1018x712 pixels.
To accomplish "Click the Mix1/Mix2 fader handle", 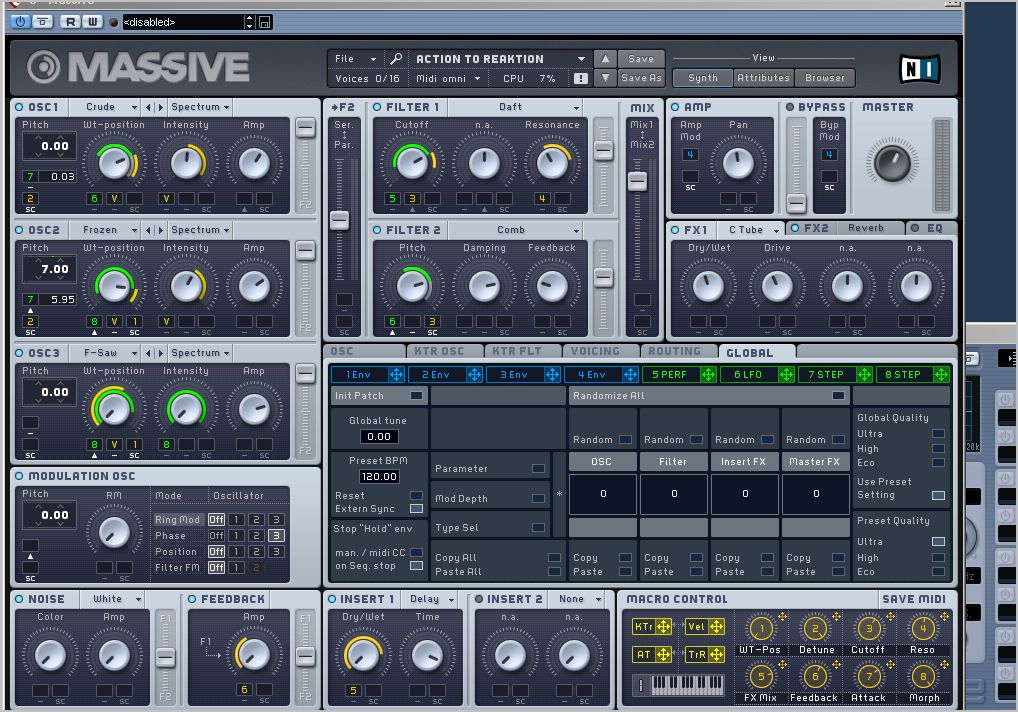I will (636, 181).
